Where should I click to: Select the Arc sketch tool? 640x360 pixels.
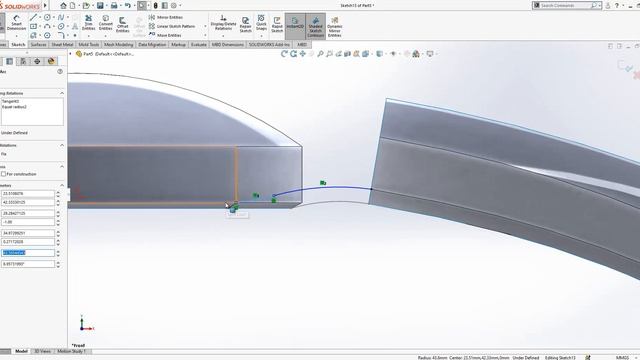(x=47, y=26)
